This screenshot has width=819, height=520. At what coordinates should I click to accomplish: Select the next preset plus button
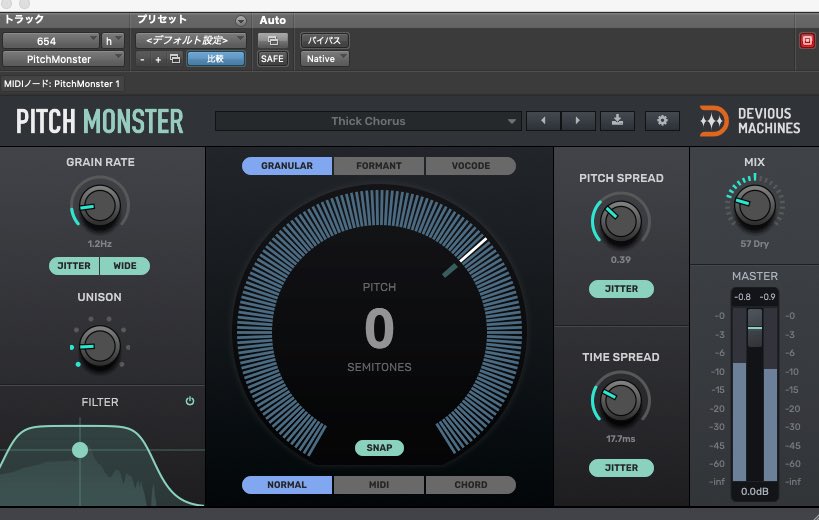(158, 60)
